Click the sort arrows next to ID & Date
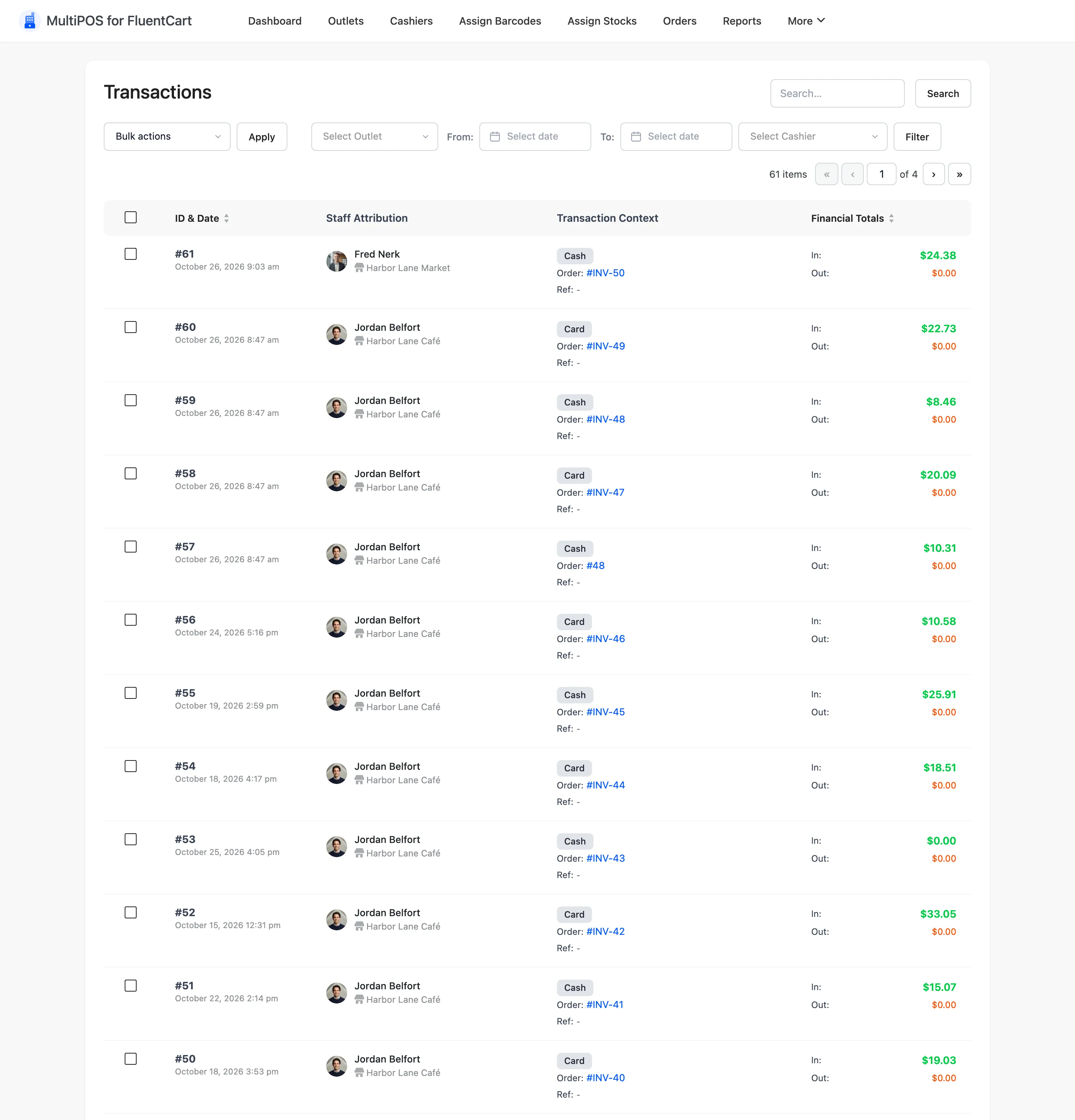Image resolution: width=1075 pixels, height=1120 pixels. tap(227, 218)
